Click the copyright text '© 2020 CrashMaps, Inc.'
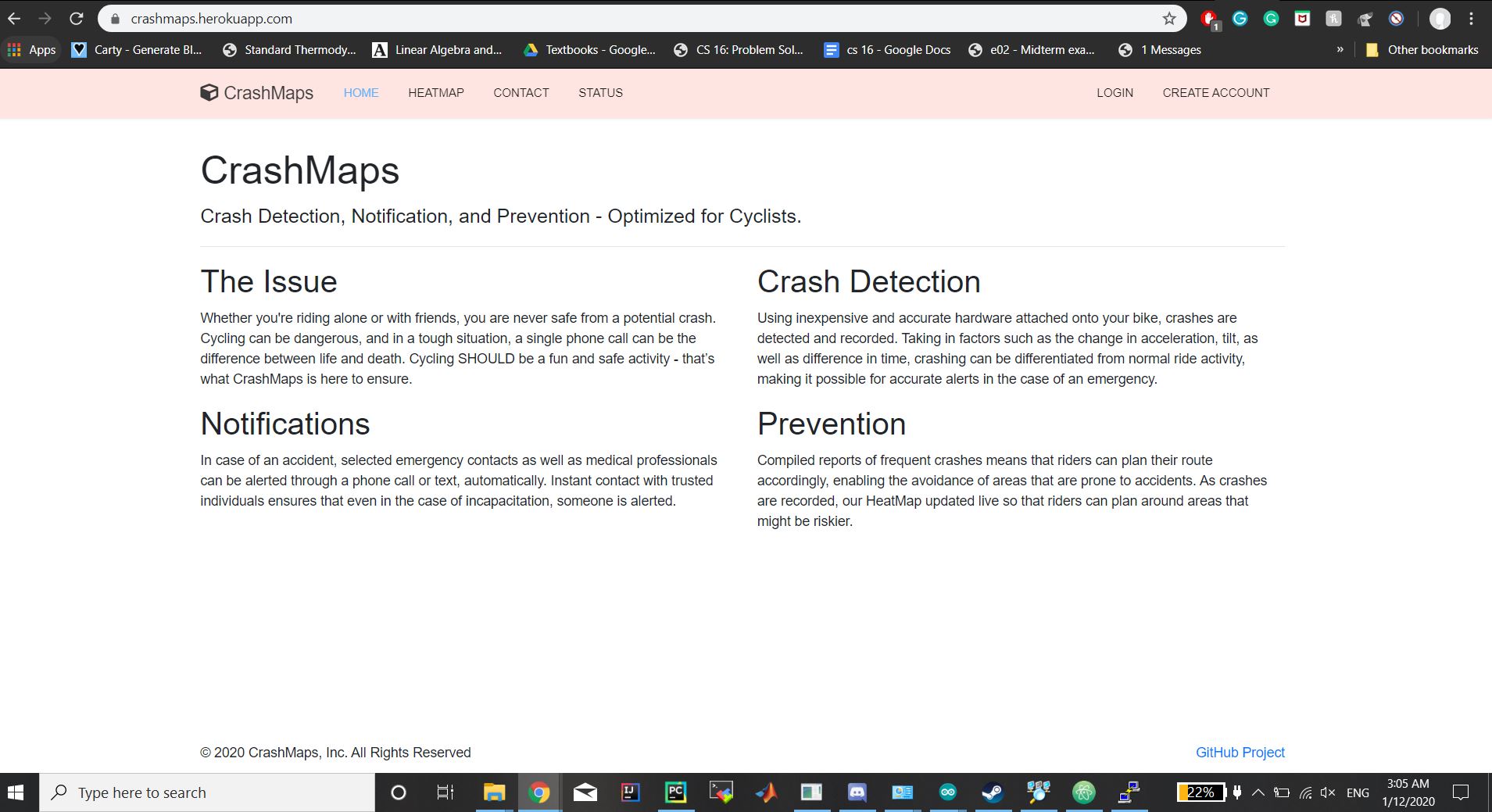Viewport: 1492px width, 812px height. (x=274, y=753)
